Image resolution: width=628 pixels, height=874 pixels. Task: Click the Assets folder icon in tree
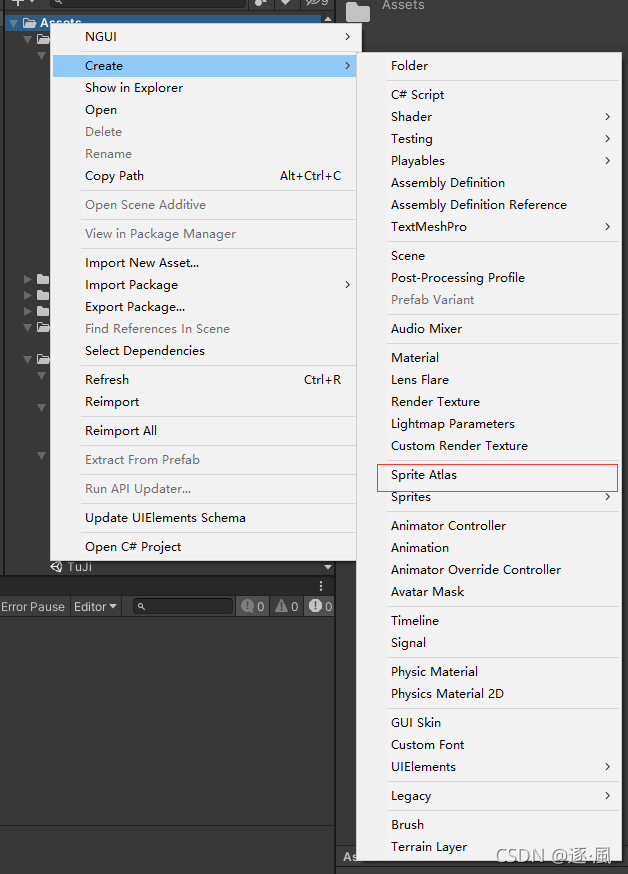point(30,23)
